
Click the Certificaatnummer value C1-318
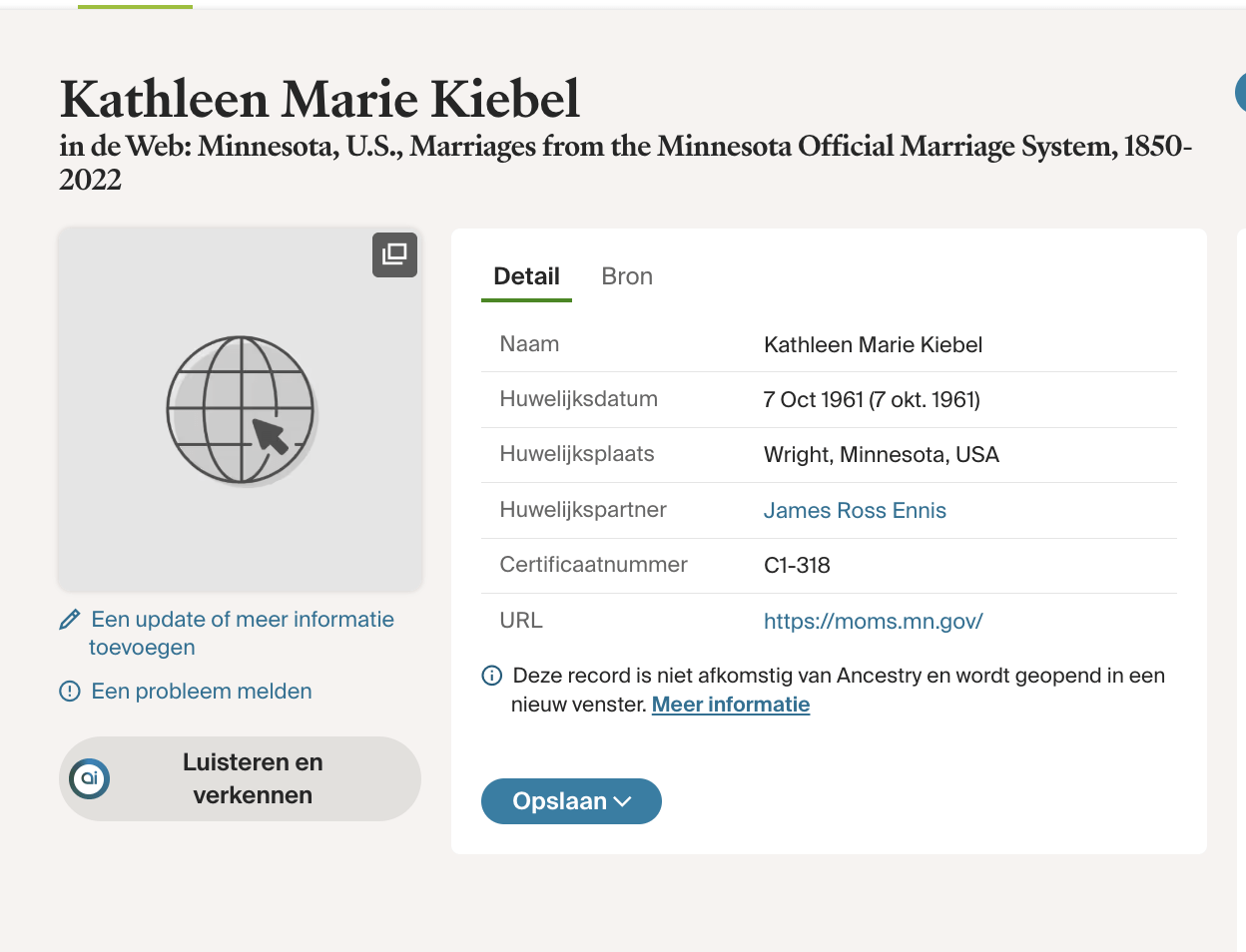coord(797,565)
